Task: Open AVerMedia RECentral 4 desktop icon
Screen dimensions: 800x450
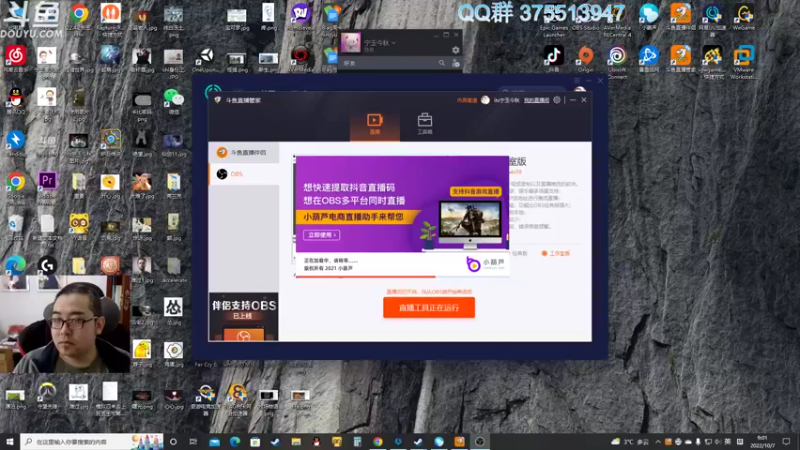Action: click(617, 19)
